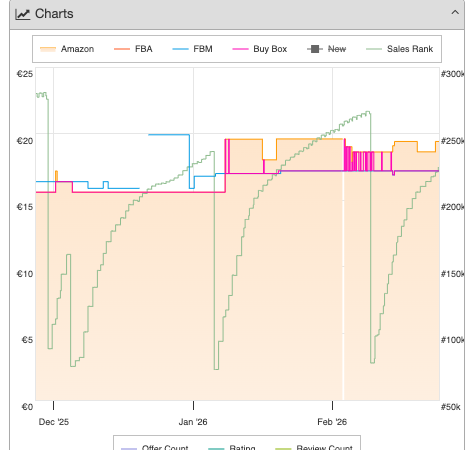The width and height of the screenshot is (474, 450).
Task: Click the €20 price axis label
Action: pos(25,141)
